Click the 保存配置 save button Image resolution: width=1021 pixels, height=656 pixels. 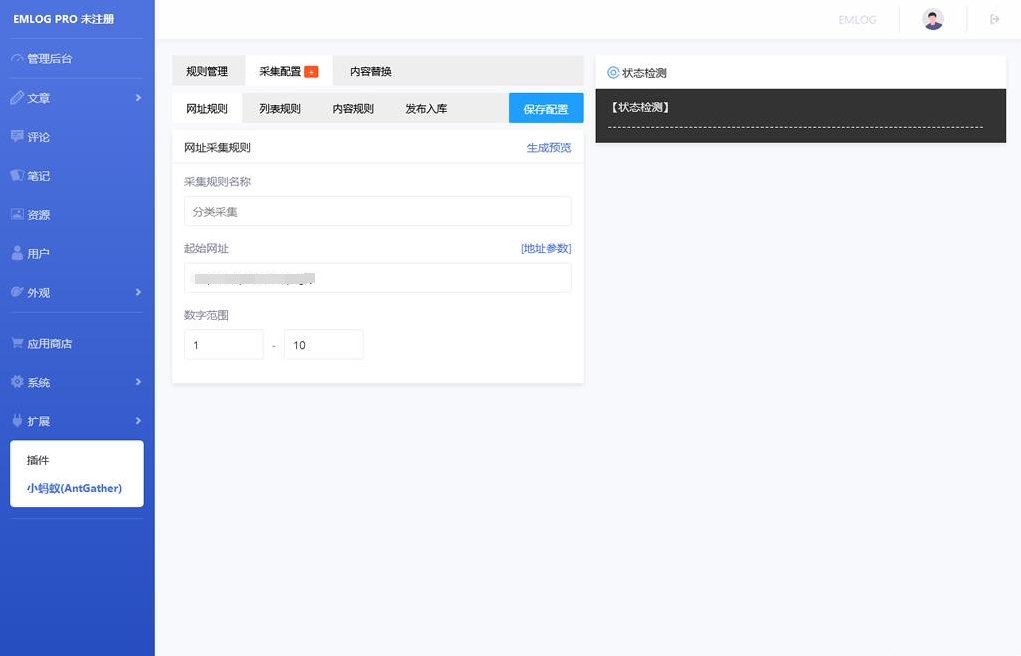[545, 107]
